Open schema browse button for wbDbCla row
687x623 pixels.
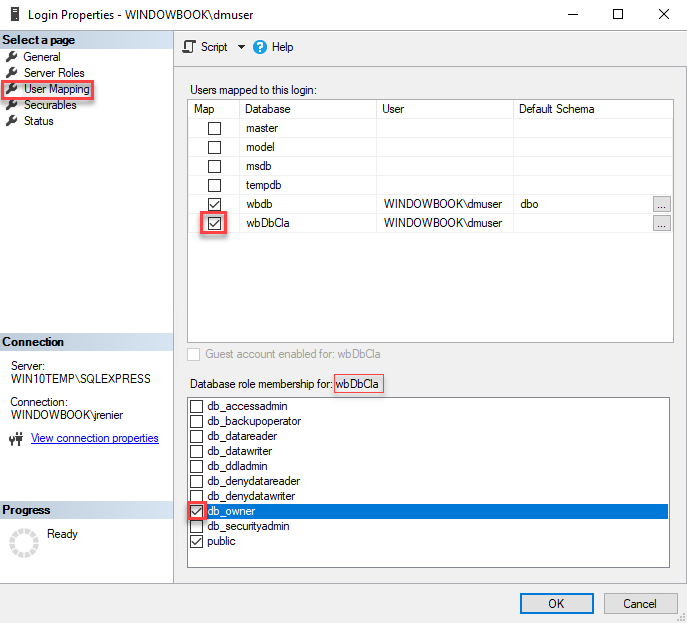click(x=662, y=223)
